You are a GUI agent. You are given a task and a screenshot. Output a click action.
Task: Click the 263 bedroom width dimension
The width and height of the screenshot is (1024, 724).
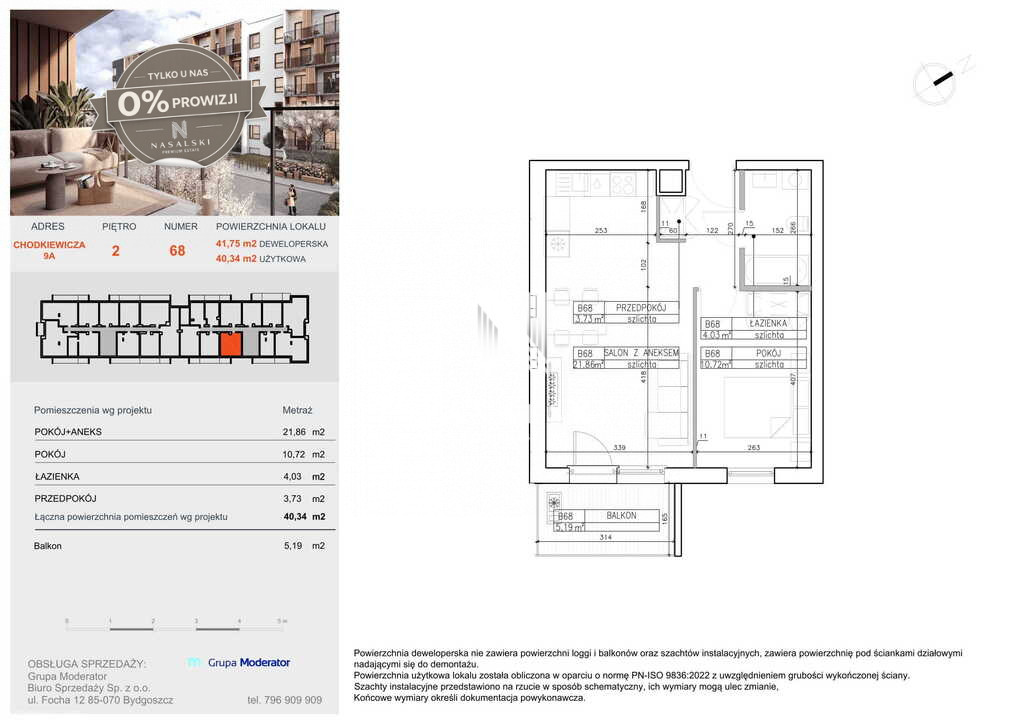tap(754, 447)
